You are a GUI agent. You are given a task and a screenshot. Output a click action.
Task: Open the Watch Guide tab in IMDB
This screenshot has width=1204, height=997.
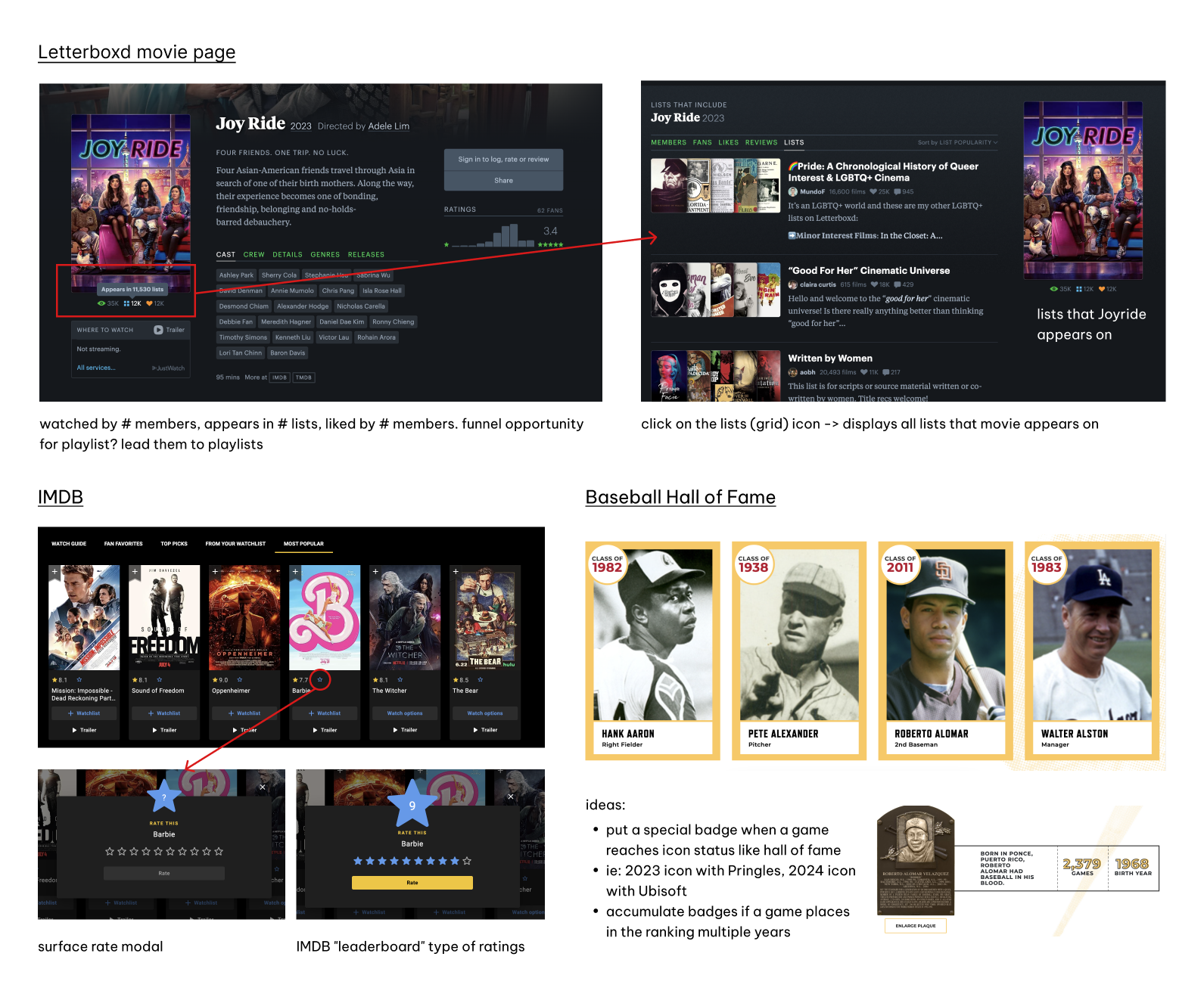click(69, 544)
